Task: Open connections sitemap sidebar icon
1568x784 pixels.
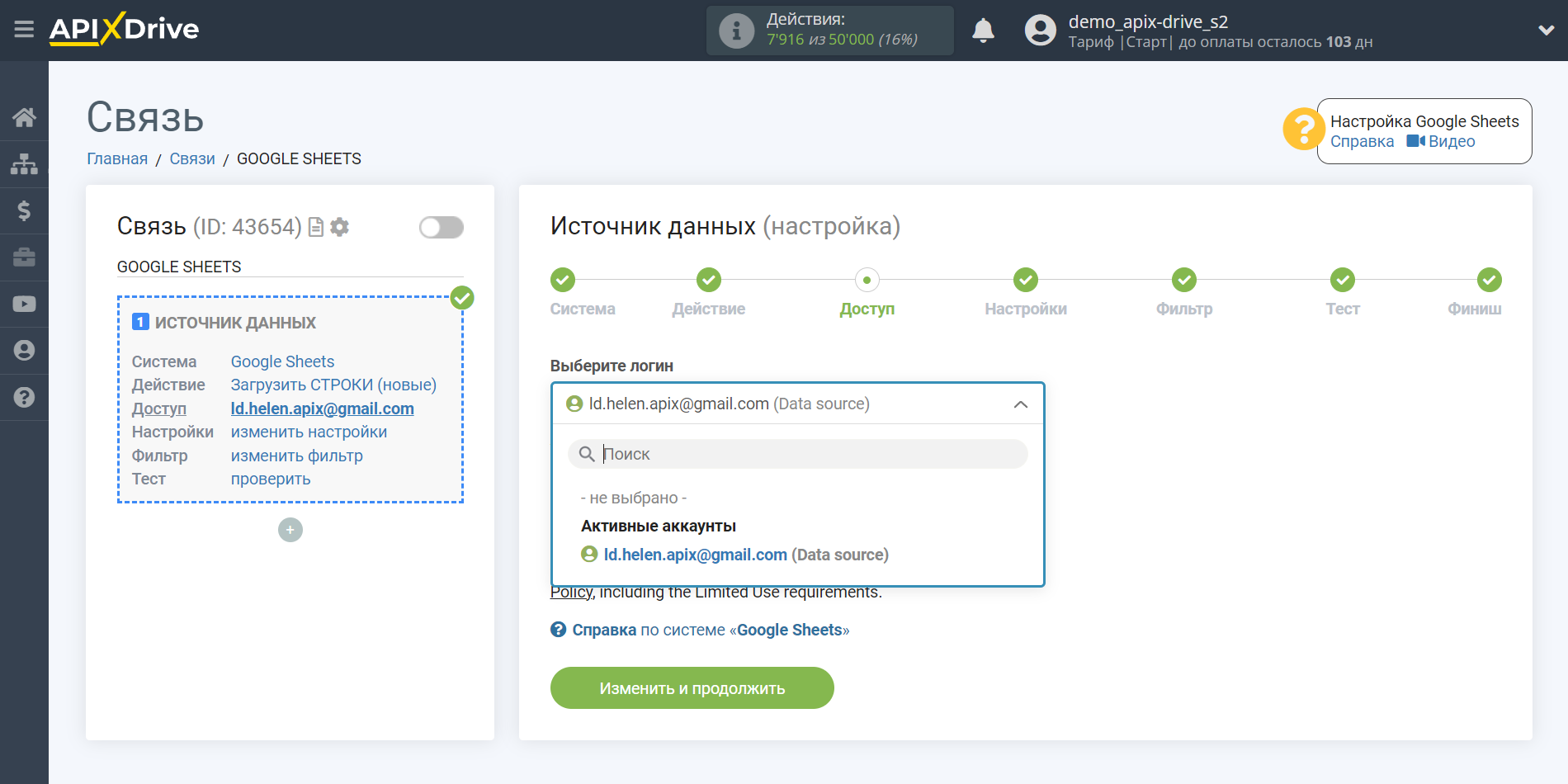Action: [x=24, y=164]
